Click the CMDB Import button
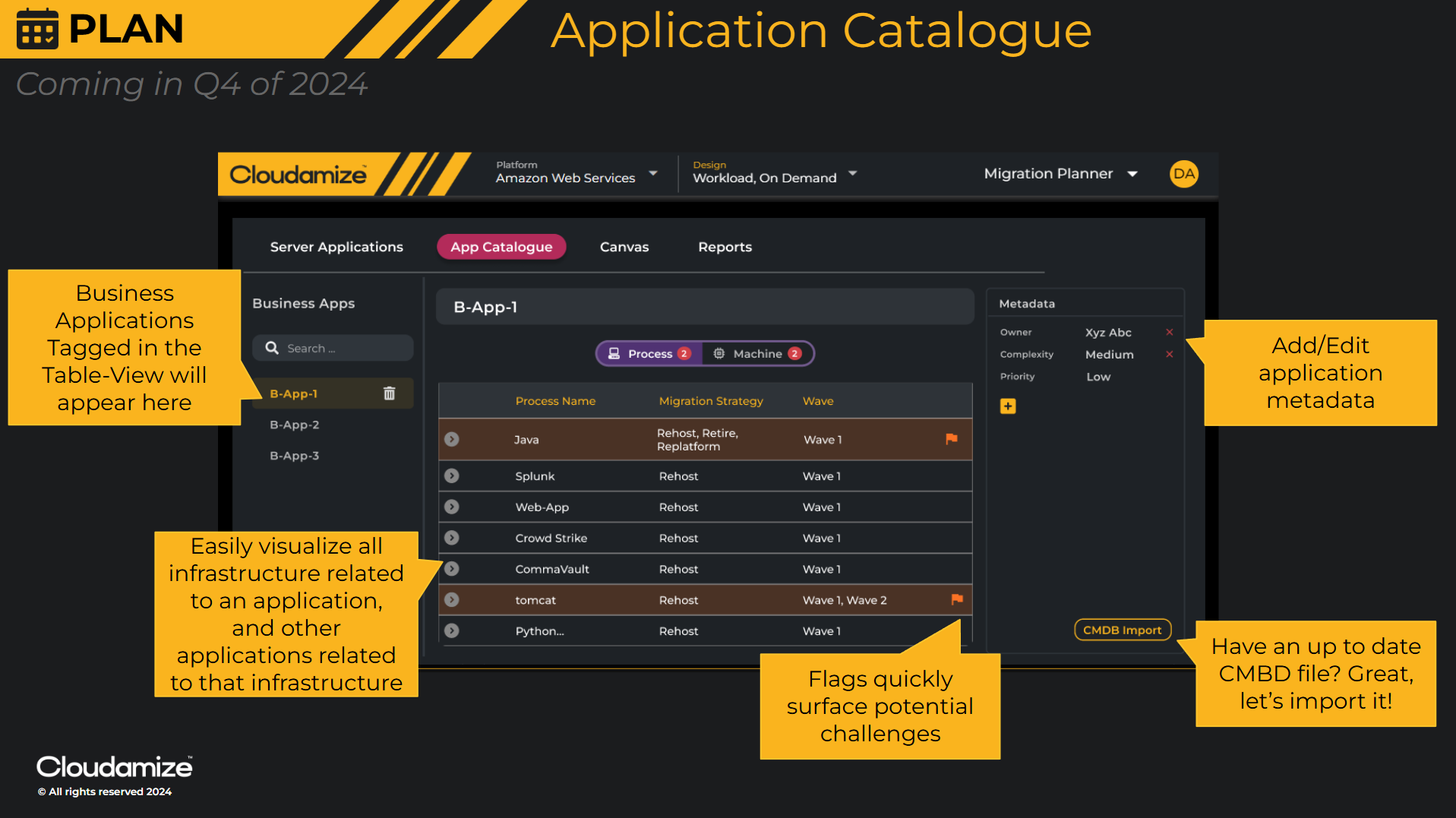Image resolution: width=1456 pixels, height=818 pixels. click(x=1123, y=630)
